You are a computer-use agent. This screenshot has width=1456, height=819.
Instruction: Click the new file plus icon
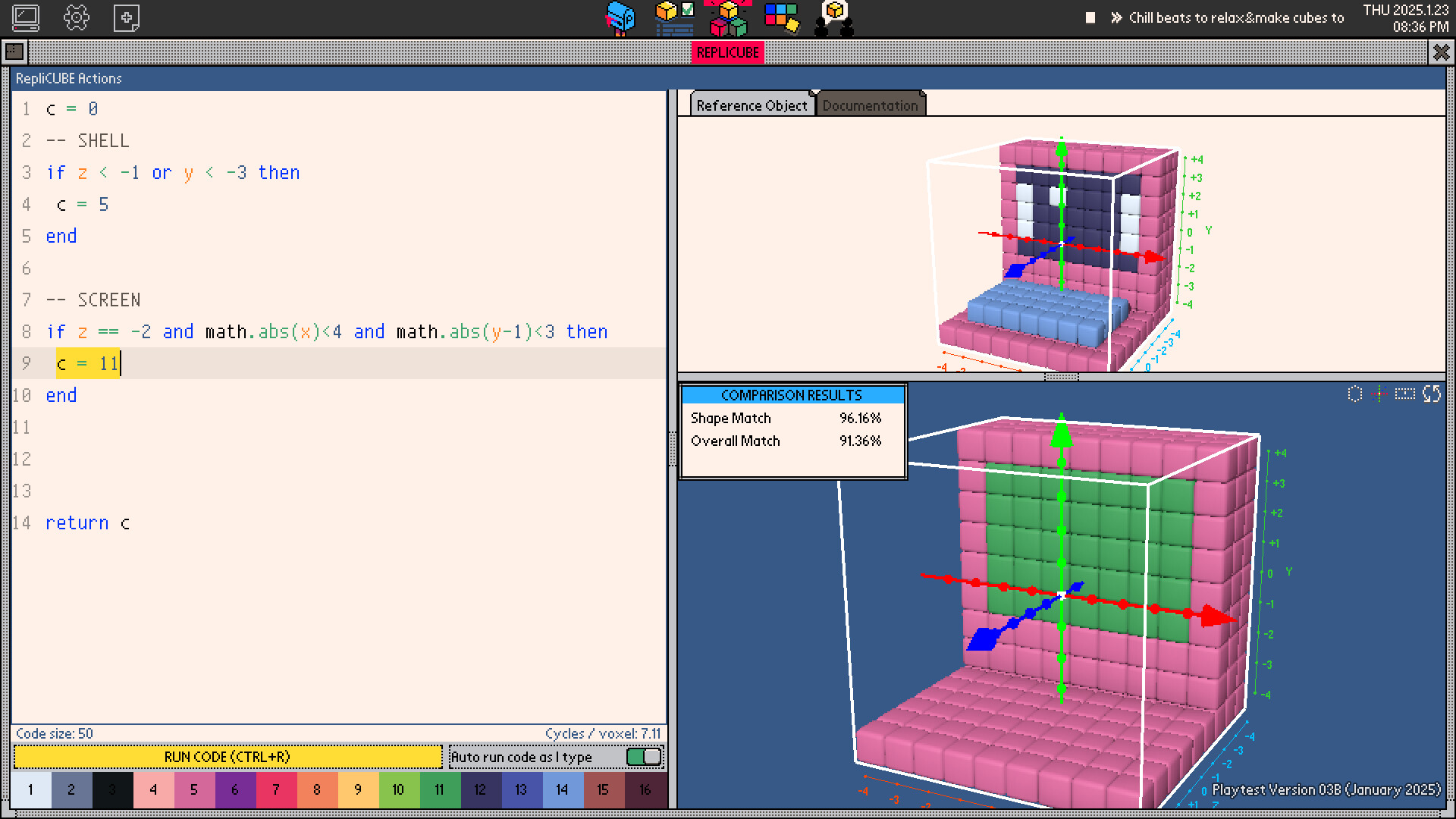[x=126, y=17]
